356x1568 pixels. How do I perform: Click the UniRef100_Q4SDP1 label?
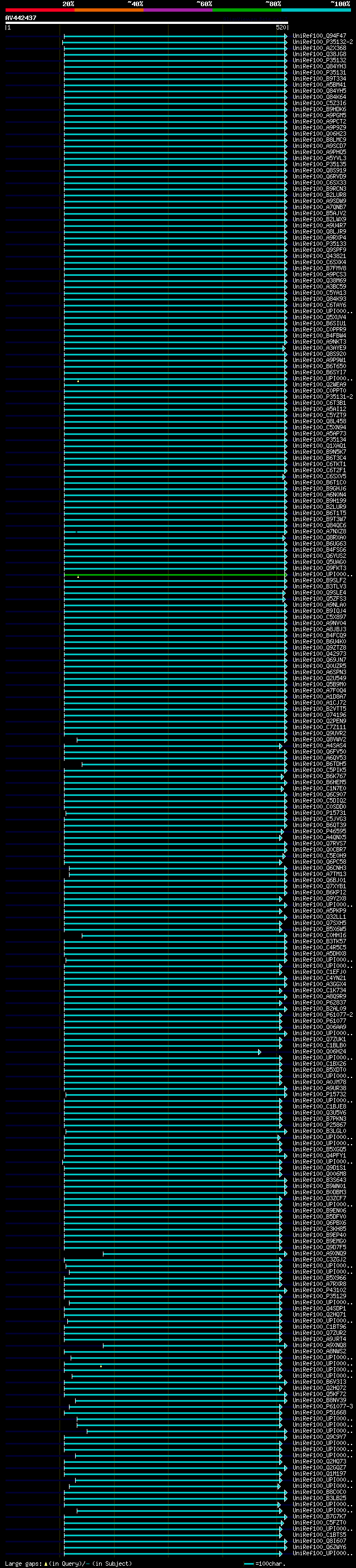tap(319, 1308)
